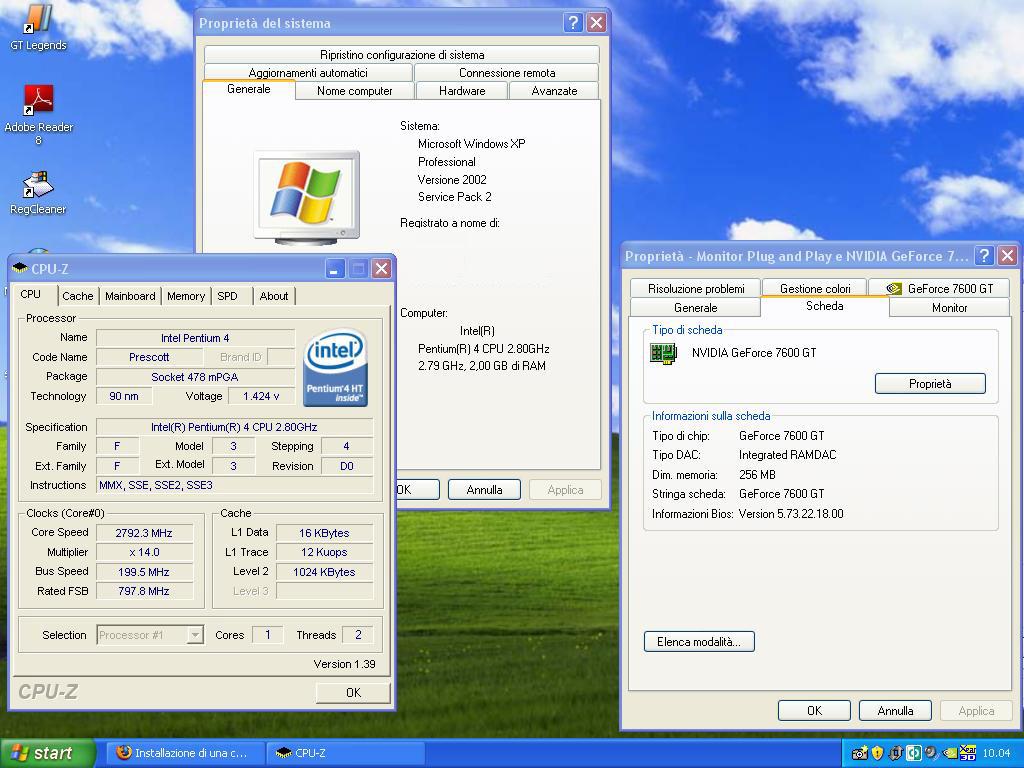Open the Mainboard tab in CPU-Z
Screen dimensions: 1024x768
(130, 296)
